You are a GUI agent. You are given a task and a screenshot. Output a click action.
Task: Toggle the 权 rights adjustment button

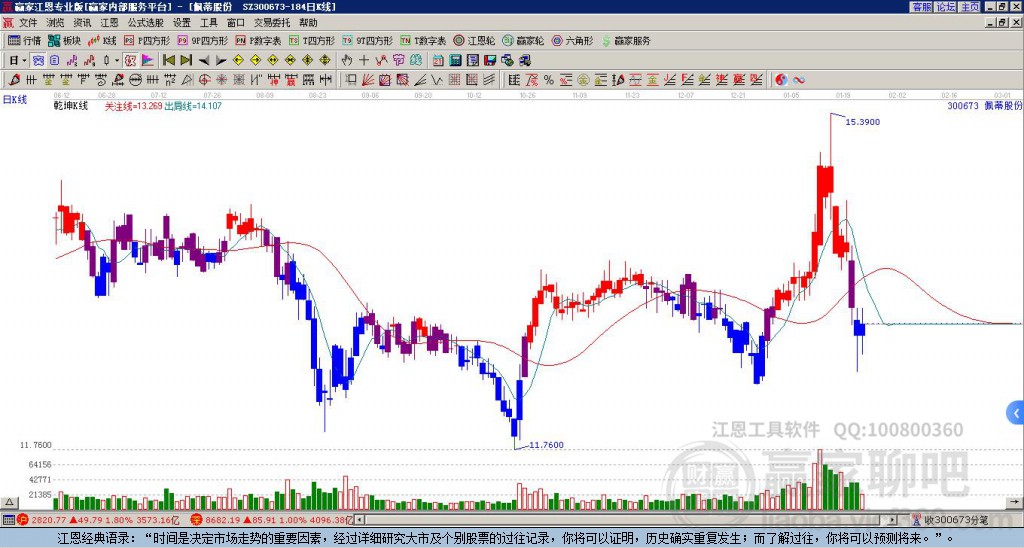[x=130, y=61]
